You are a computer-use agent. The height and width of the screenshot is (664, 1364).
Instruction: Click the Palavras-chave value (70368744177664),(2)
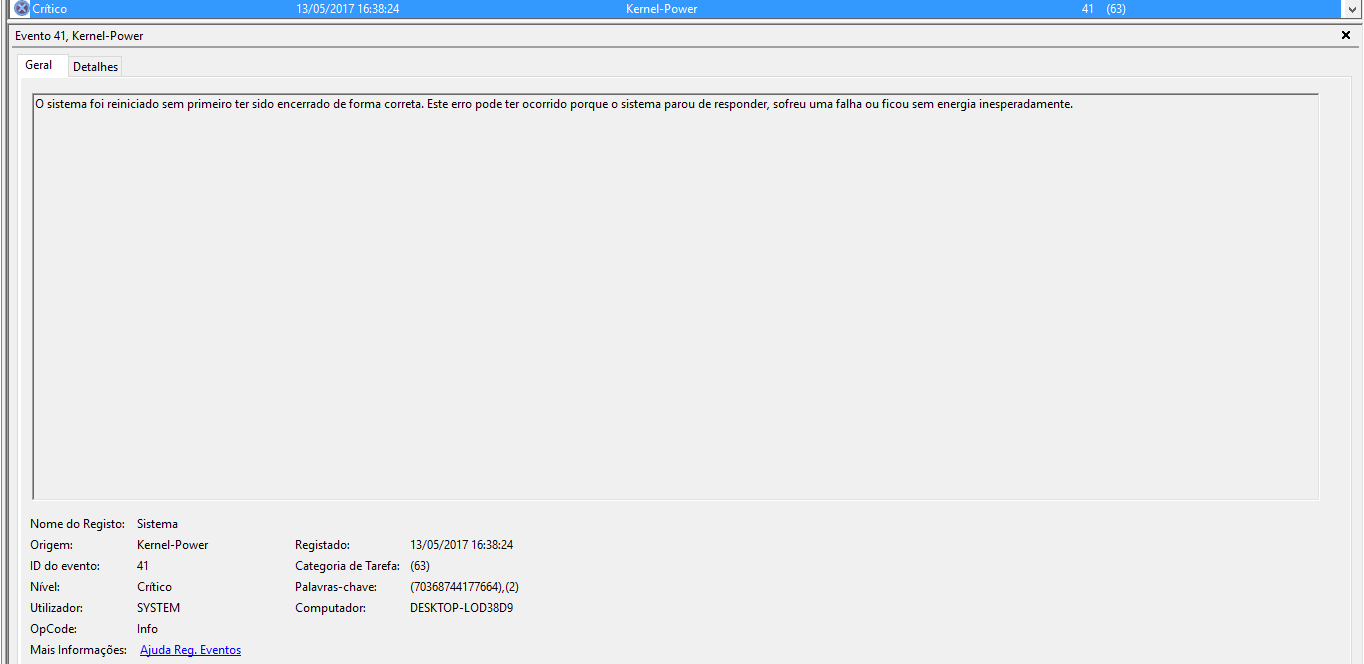(464, 587)
